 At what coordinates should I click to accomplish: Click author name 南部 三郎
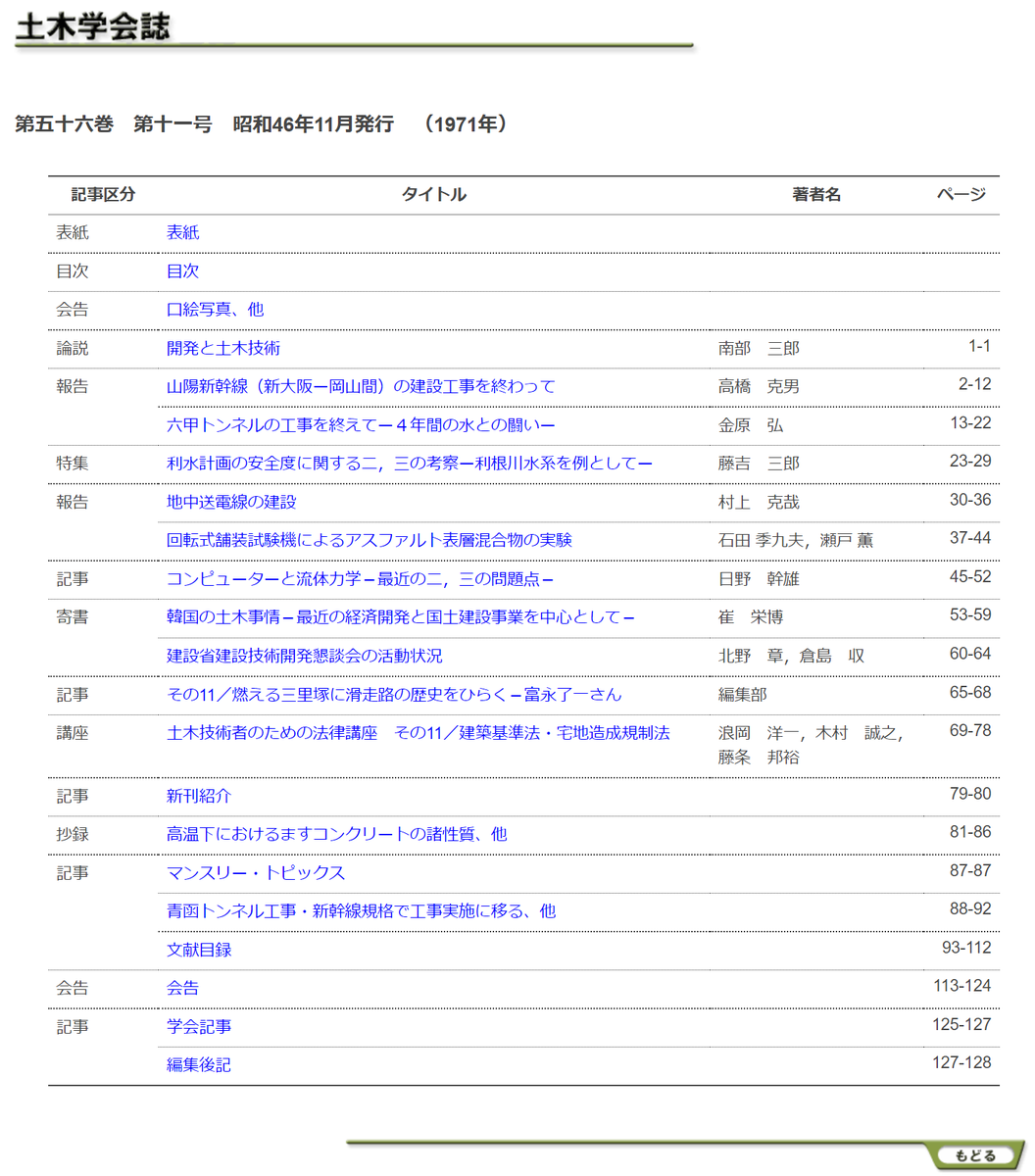coord(759,348)
